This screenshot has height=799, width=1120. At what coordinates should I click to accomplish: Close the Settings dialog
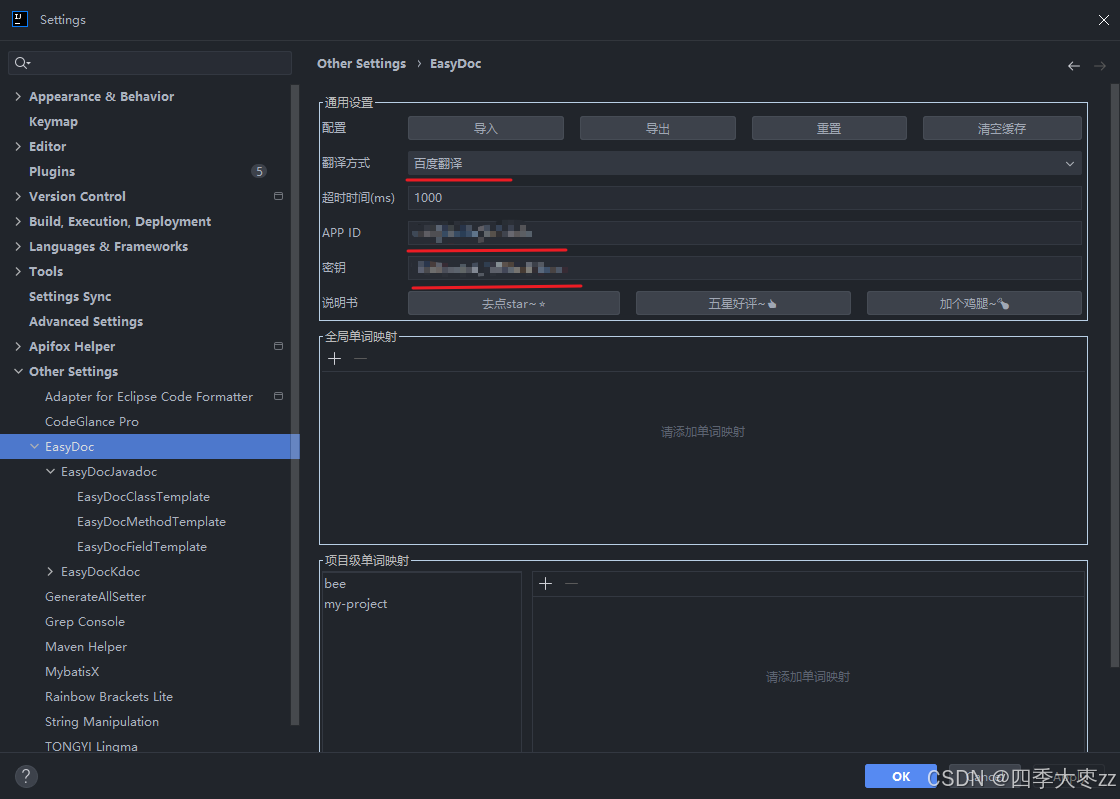click(x=1104, y=20)
